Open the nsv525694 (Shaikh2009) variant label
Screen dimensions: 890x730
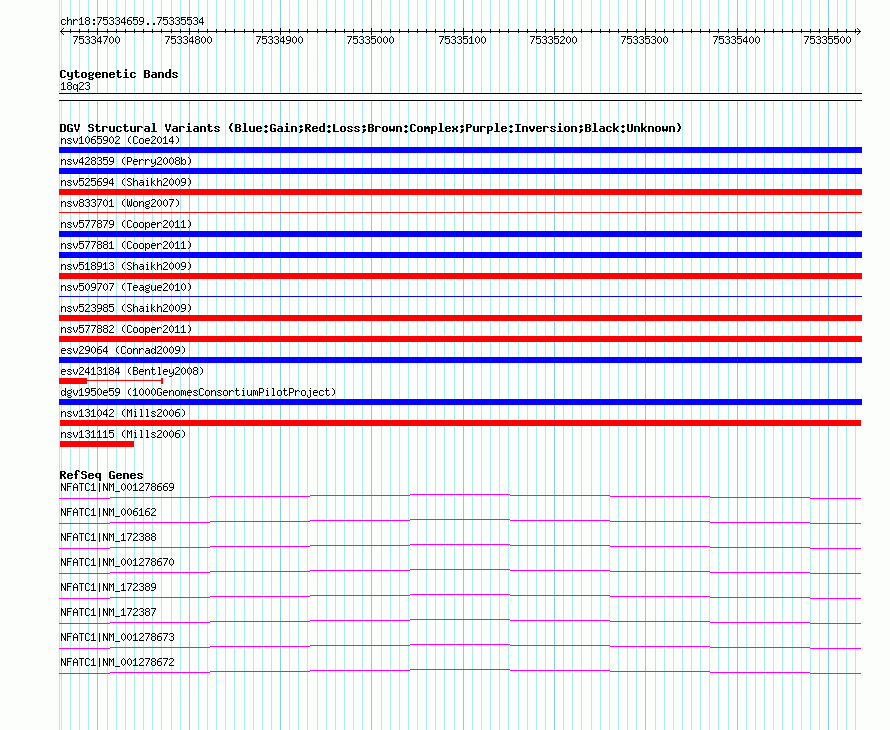coord(126,182)
